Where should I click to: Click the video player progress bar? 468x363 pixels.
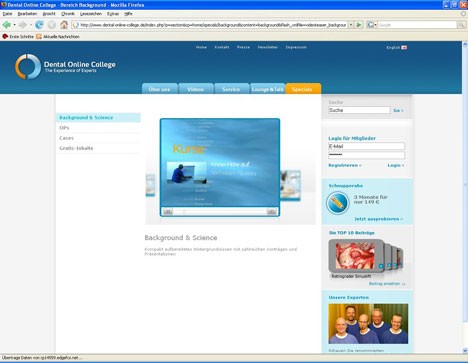click(x=220, y=211)
